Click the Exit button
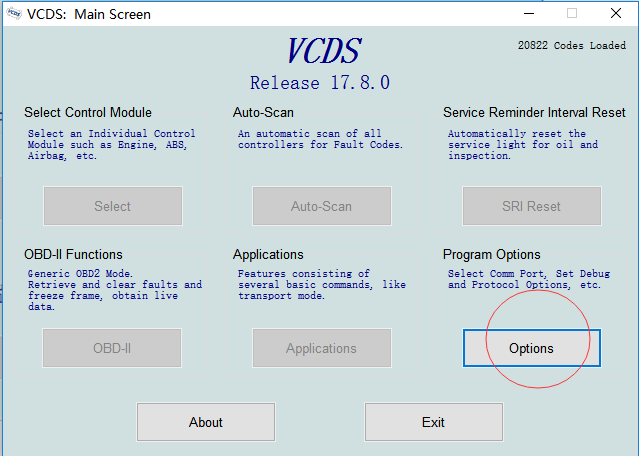 (434, 422)
